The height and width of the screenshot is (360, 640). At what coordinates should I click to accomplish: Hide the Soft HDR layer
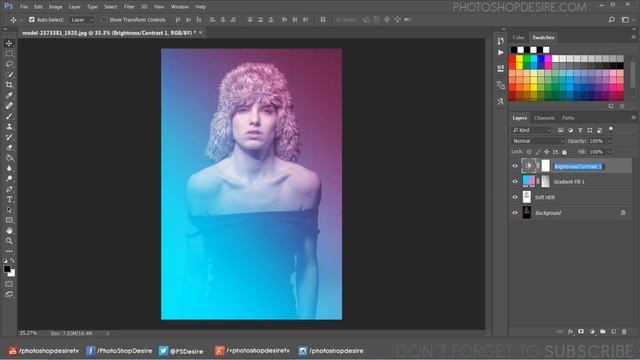pos(515,197)
